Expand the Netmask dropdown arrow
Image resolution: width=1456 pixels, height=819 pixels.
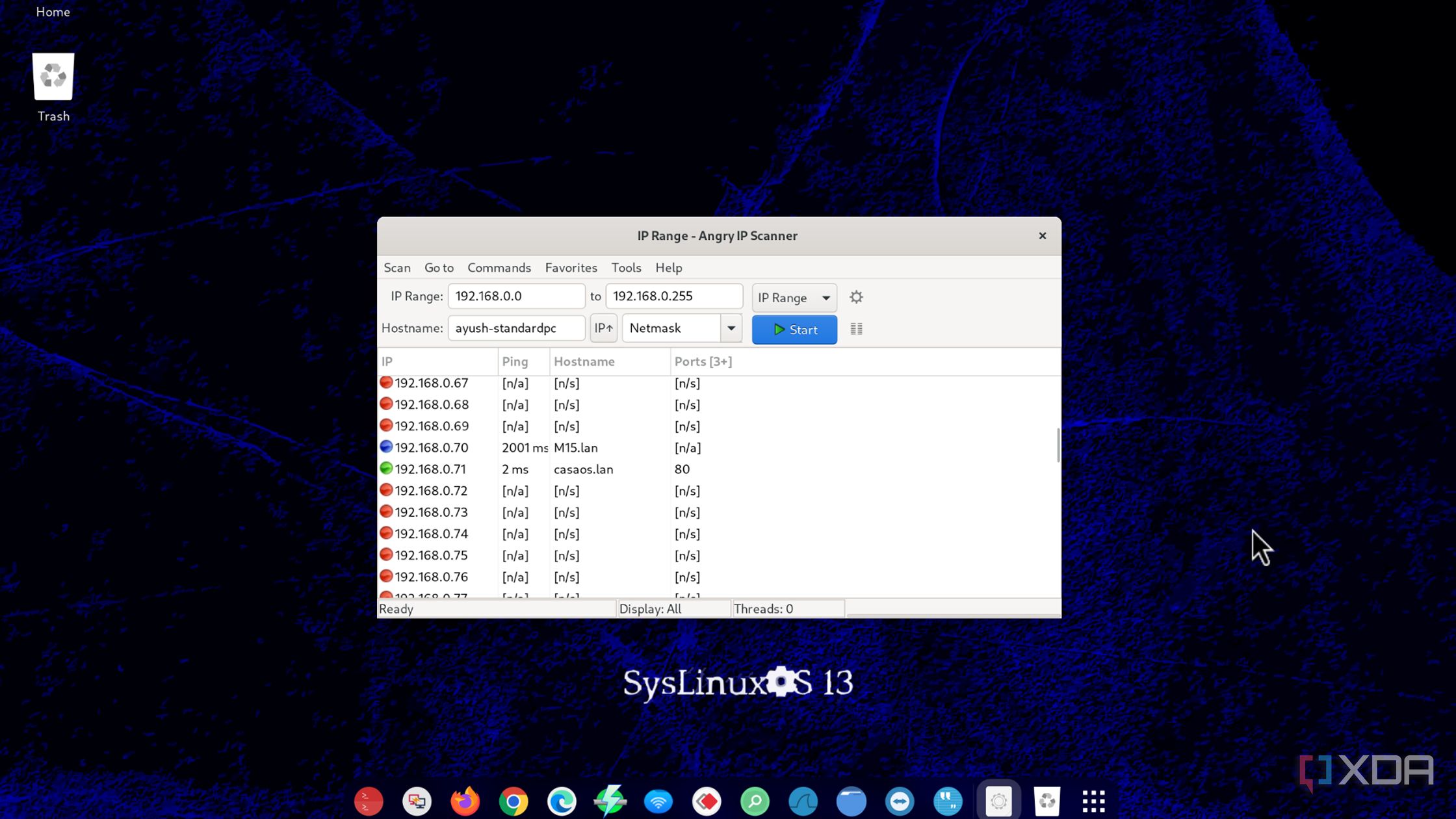[731, 328]
